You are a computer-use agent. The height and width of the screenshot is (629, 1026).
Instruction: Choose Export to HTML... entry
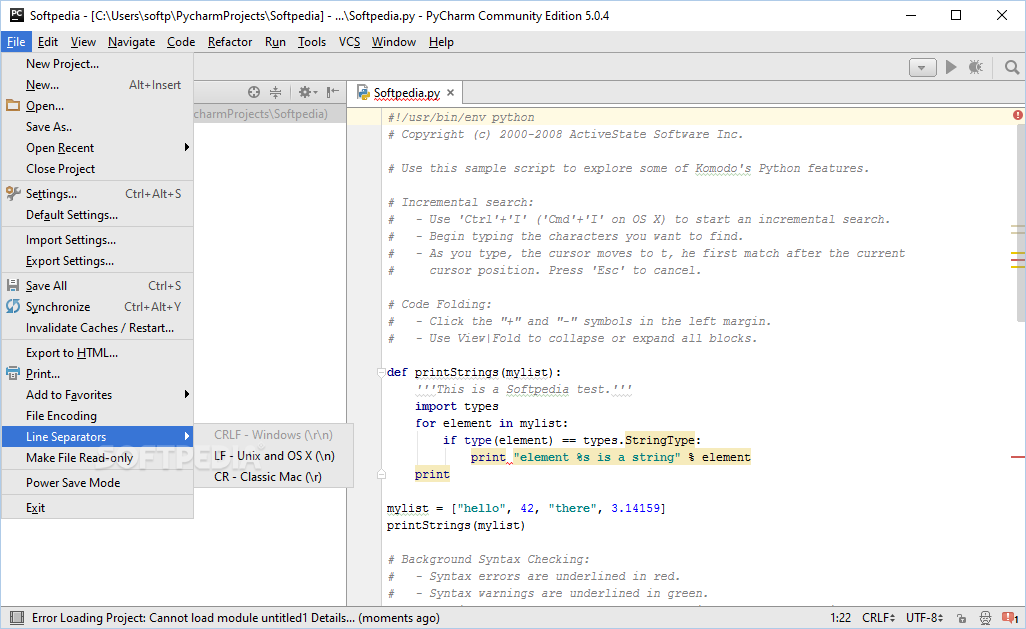pos(97,353)
